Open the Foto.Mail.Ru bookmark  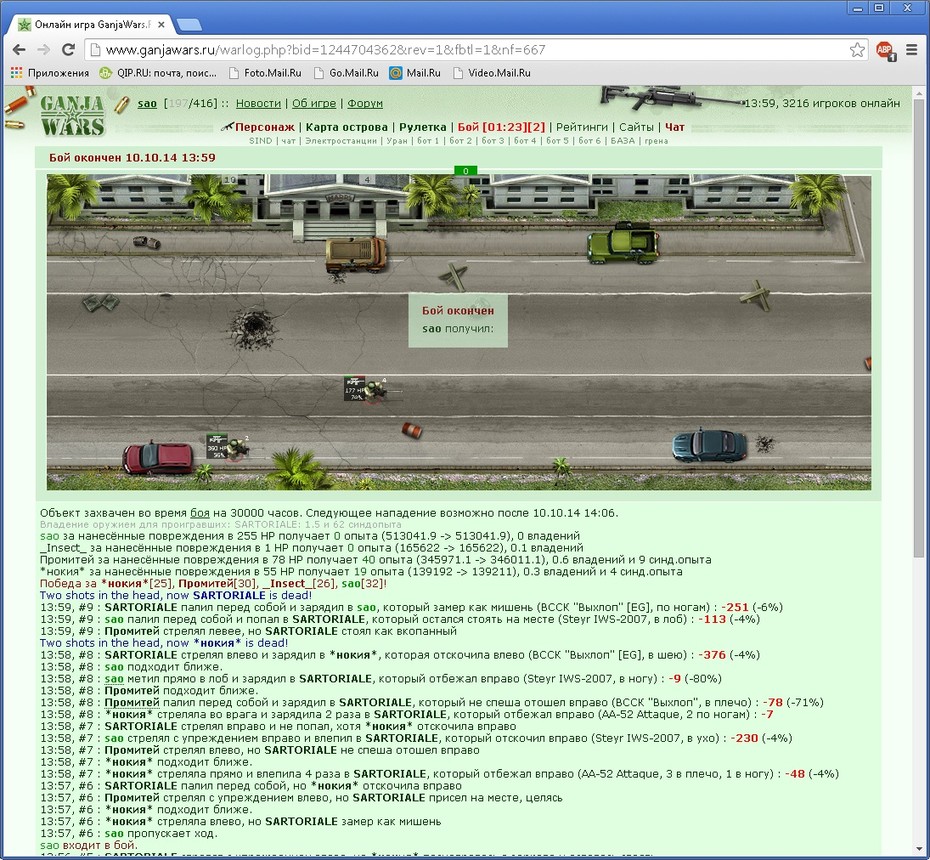pyautogui.click(x=265, y=73)
